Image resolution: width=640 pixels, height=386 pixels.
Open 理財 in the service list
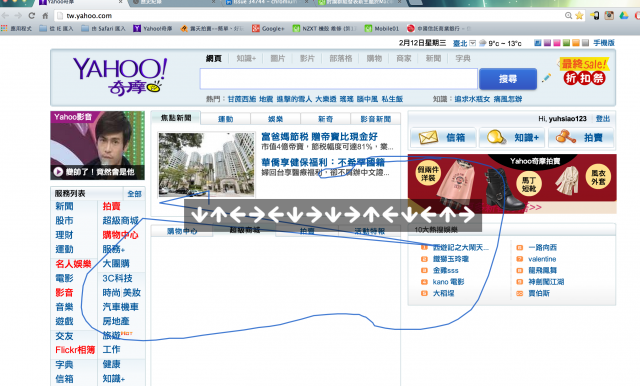(x=64, y=235)
